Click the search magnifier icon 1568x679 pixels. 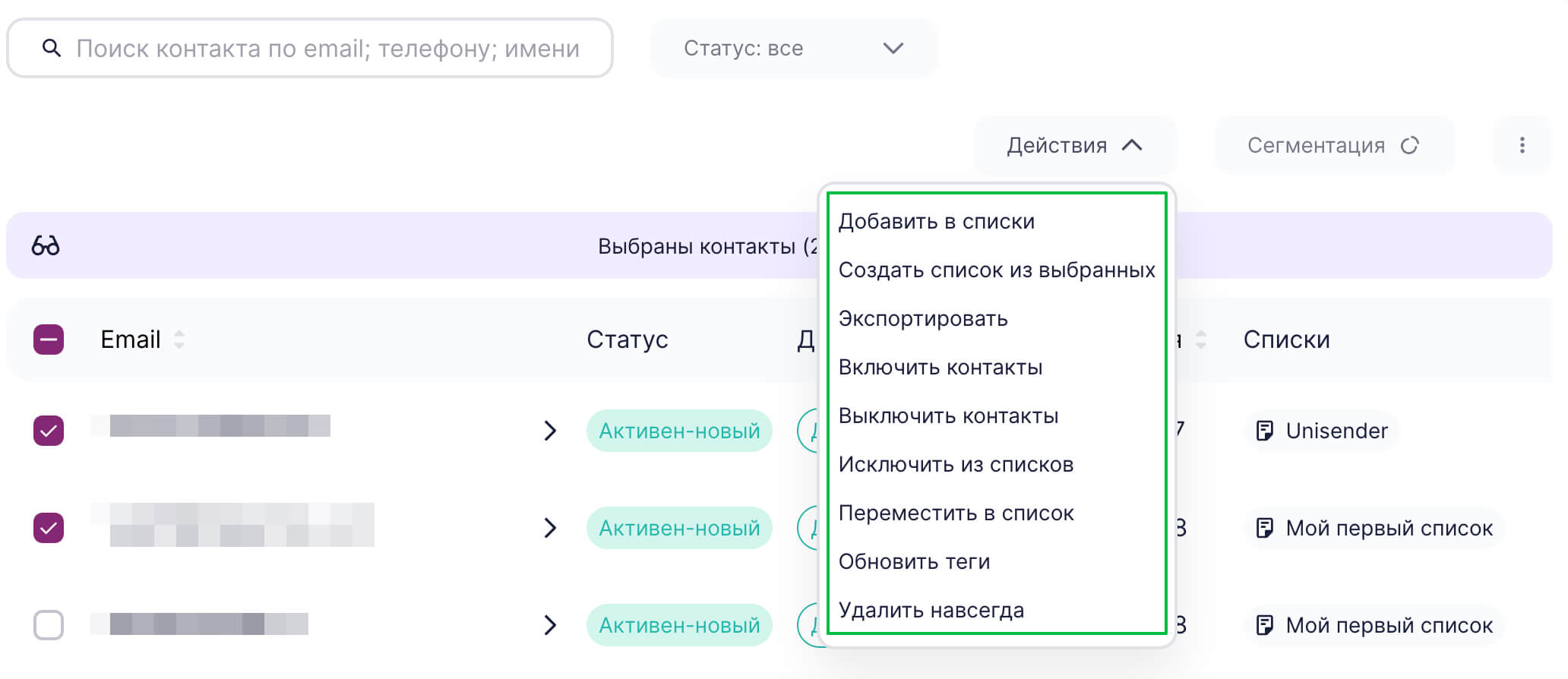click(x=52, y=49)
